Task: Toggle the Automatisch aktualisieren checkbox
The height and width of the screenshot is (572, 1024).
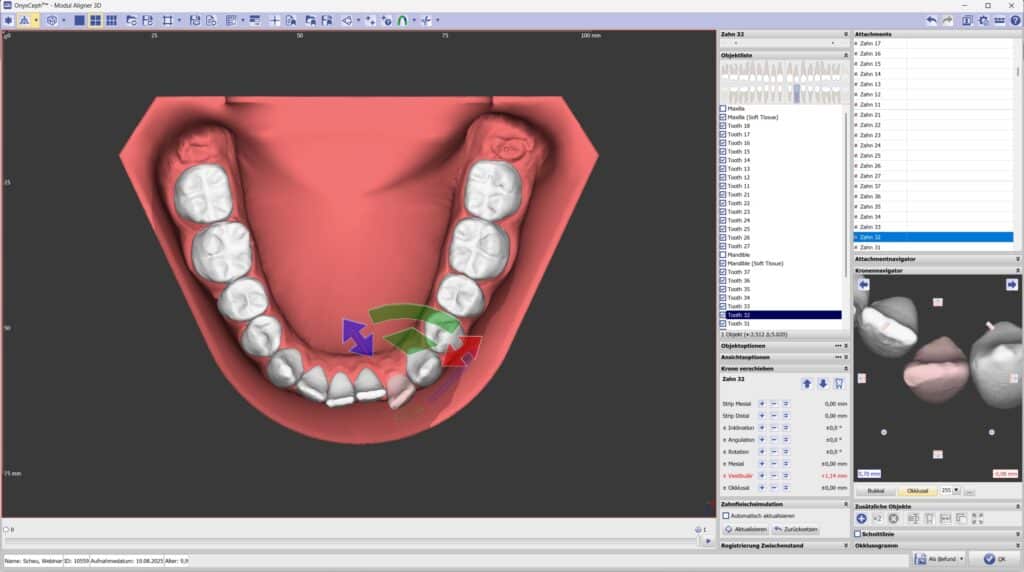Action: (x=726, y=516)
